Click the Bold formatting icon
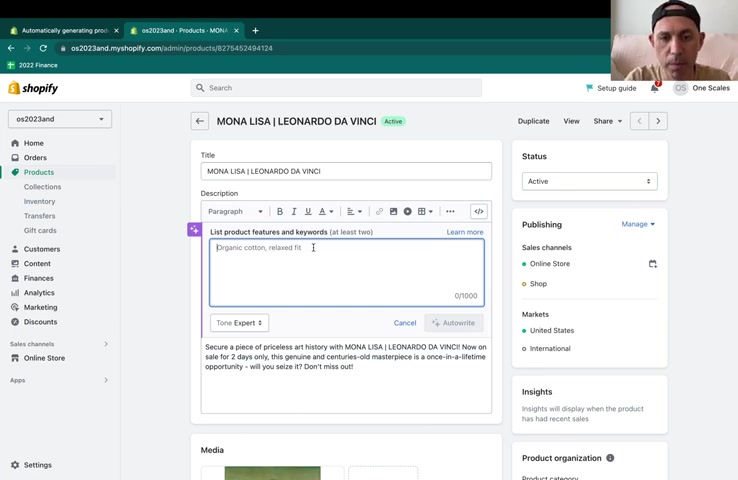The image size is (738, 480). point(280,212)
